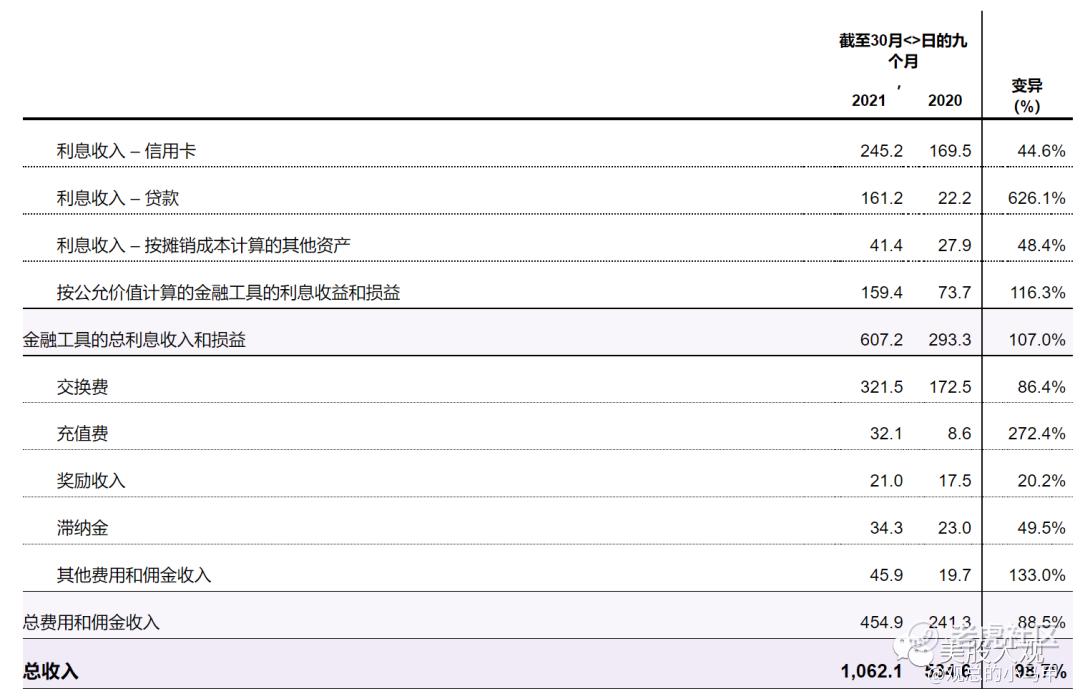Click the 充值费 row label
The width and height of the screenshot is (1080, 699).
tap(83, 434)
